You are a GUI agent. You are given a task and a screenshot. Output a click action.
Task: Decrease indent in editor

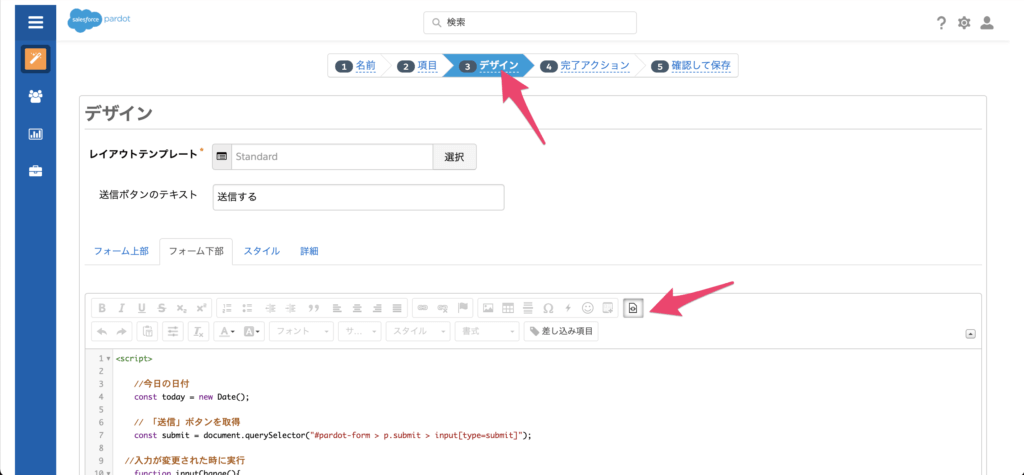coord(270,308)
